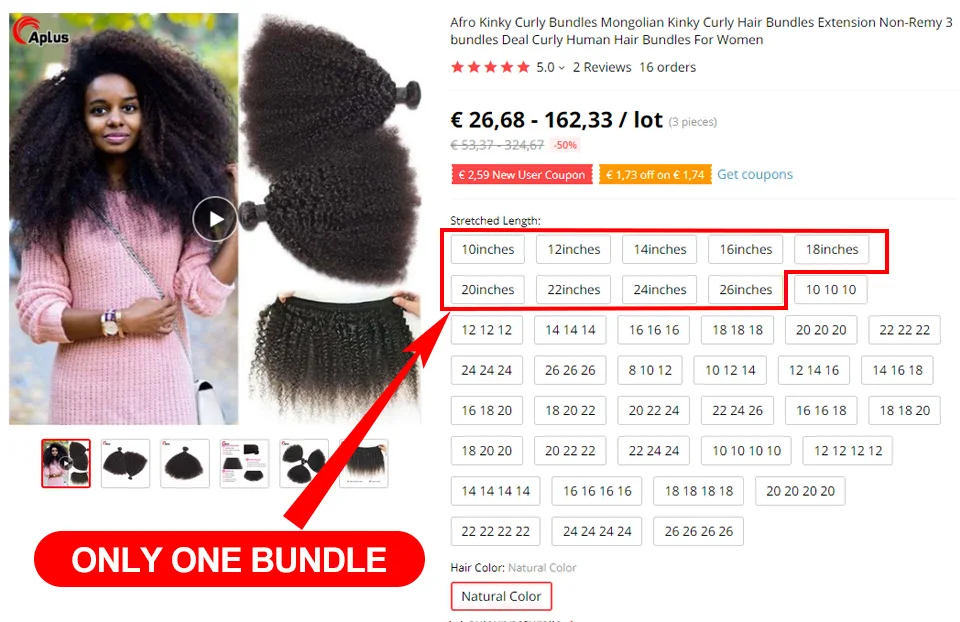Select Natural Color hair color swatch
The width and height of the screenshot is (960, 622).
click(x=501, y=596)
